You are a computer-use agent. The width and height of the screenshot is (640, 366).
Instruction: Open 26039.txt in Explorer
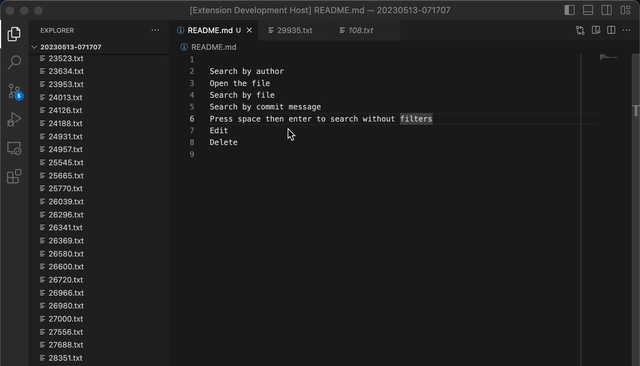[99, 202]
